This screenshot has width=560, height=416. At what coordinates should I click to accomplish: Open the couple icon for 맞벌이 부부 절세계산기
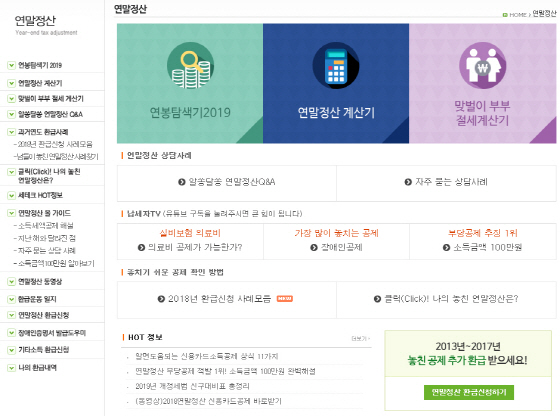[x=482, y=65]
